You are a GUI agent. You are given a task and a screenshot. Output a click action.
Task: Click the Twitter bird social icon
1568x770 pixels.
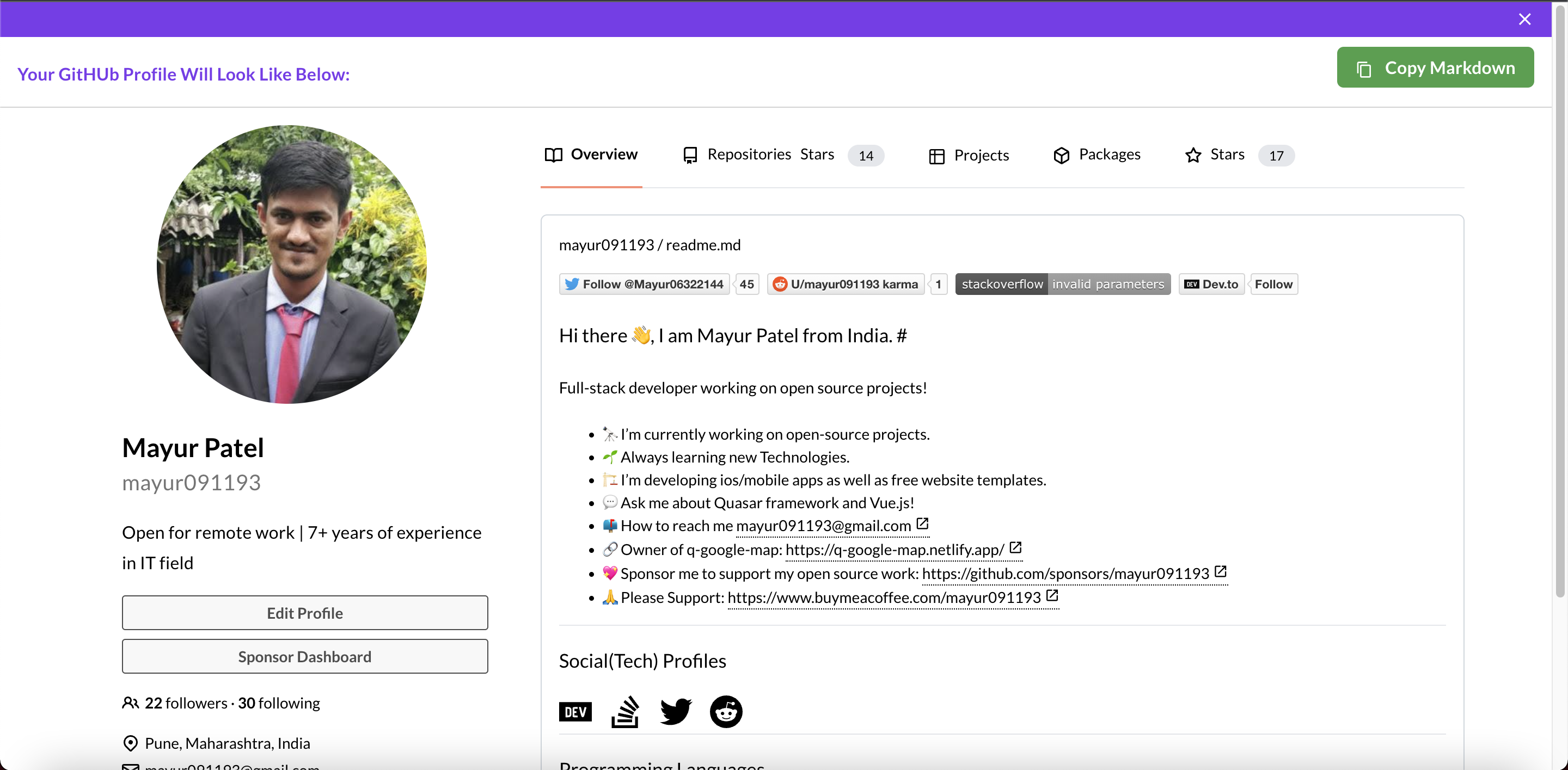point(675,711)
